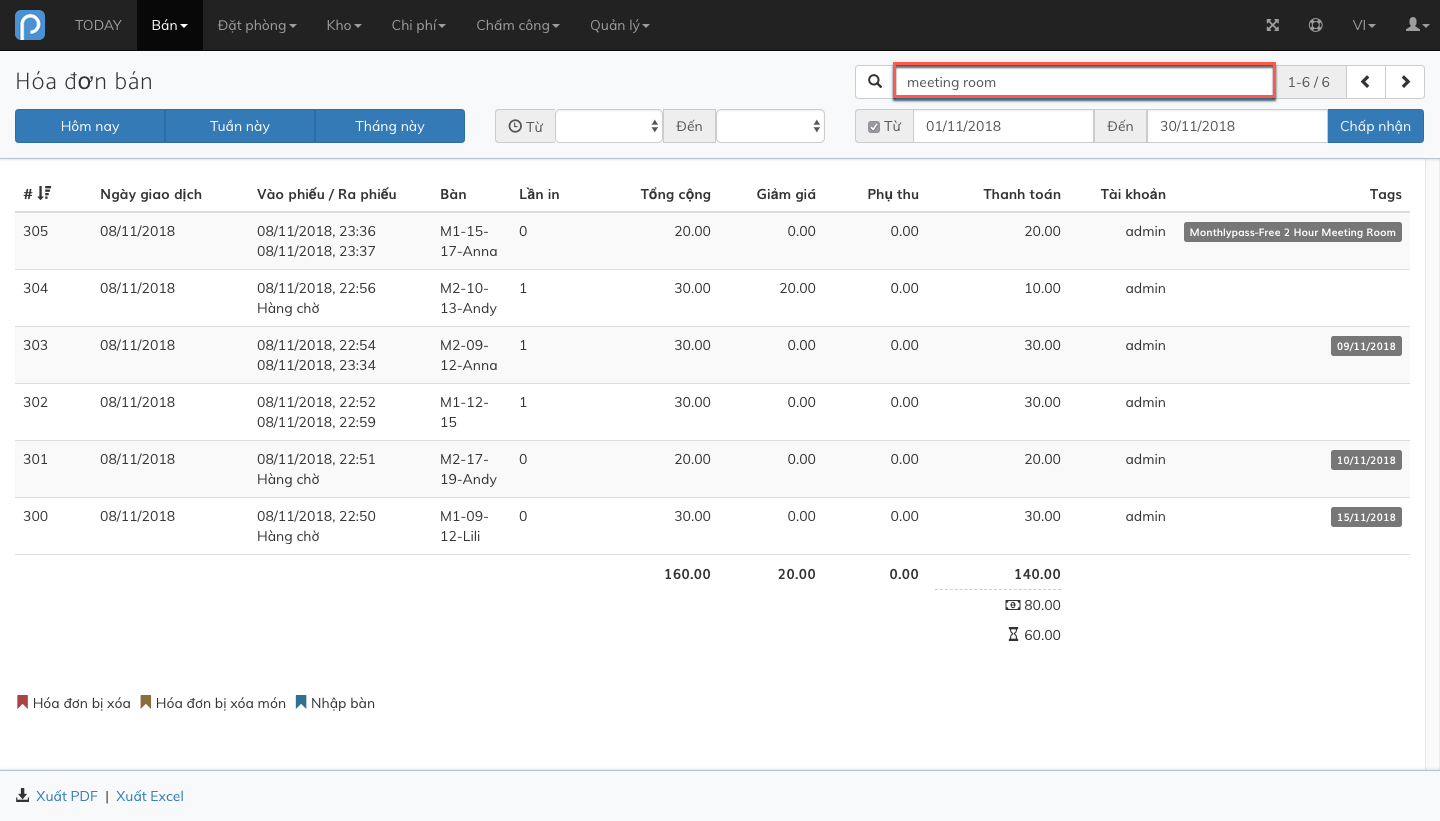Click the clock Từ time filter button
The height and width of the screenshot is (821, 1440).
[x=525, y=126]
